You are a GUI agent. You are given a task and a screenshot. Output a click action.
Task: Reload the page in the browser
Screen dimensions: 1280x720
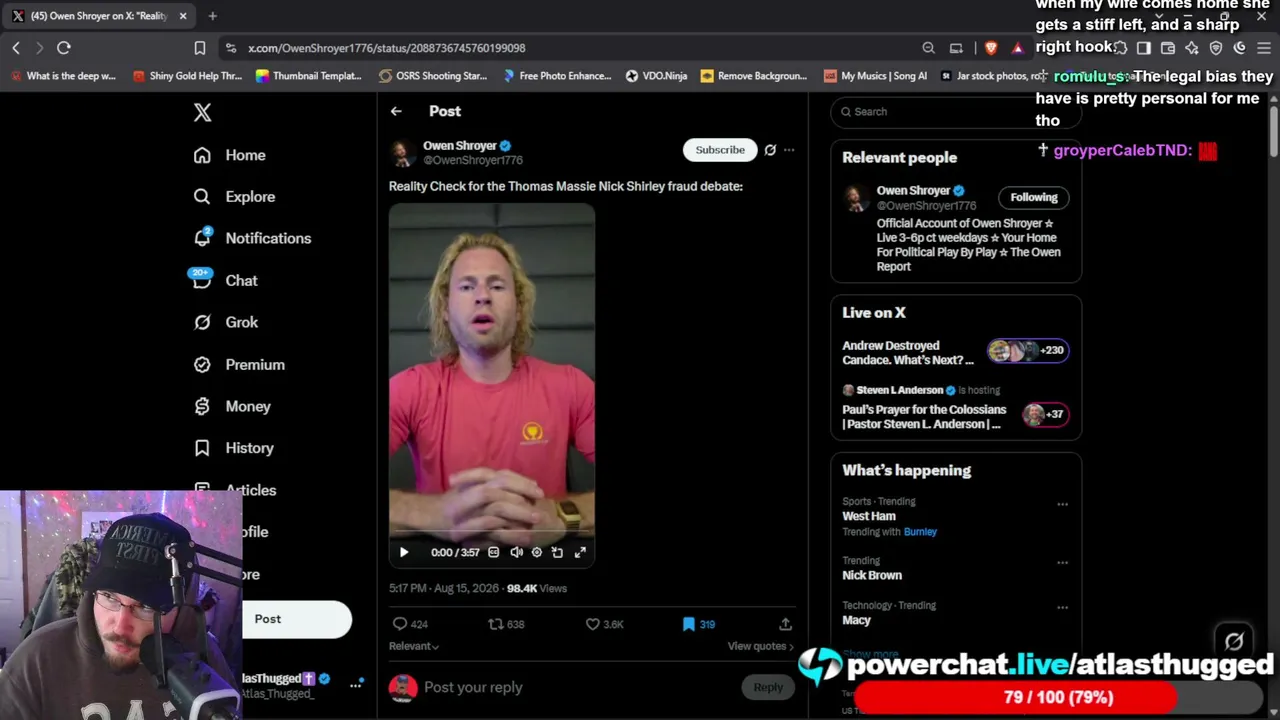[x=63, y=47]
